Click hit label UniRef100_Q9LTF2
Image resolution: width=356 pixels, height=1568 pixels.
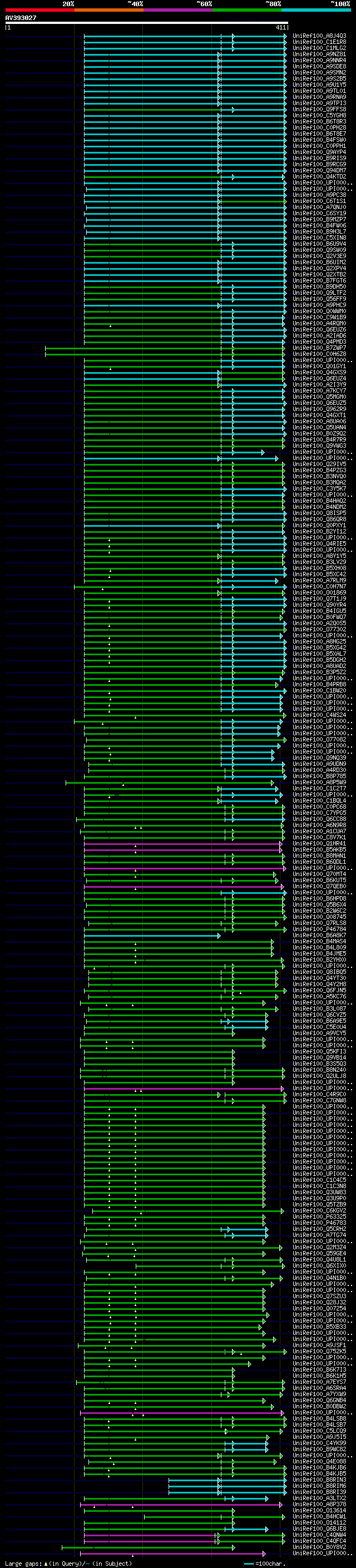319,293
